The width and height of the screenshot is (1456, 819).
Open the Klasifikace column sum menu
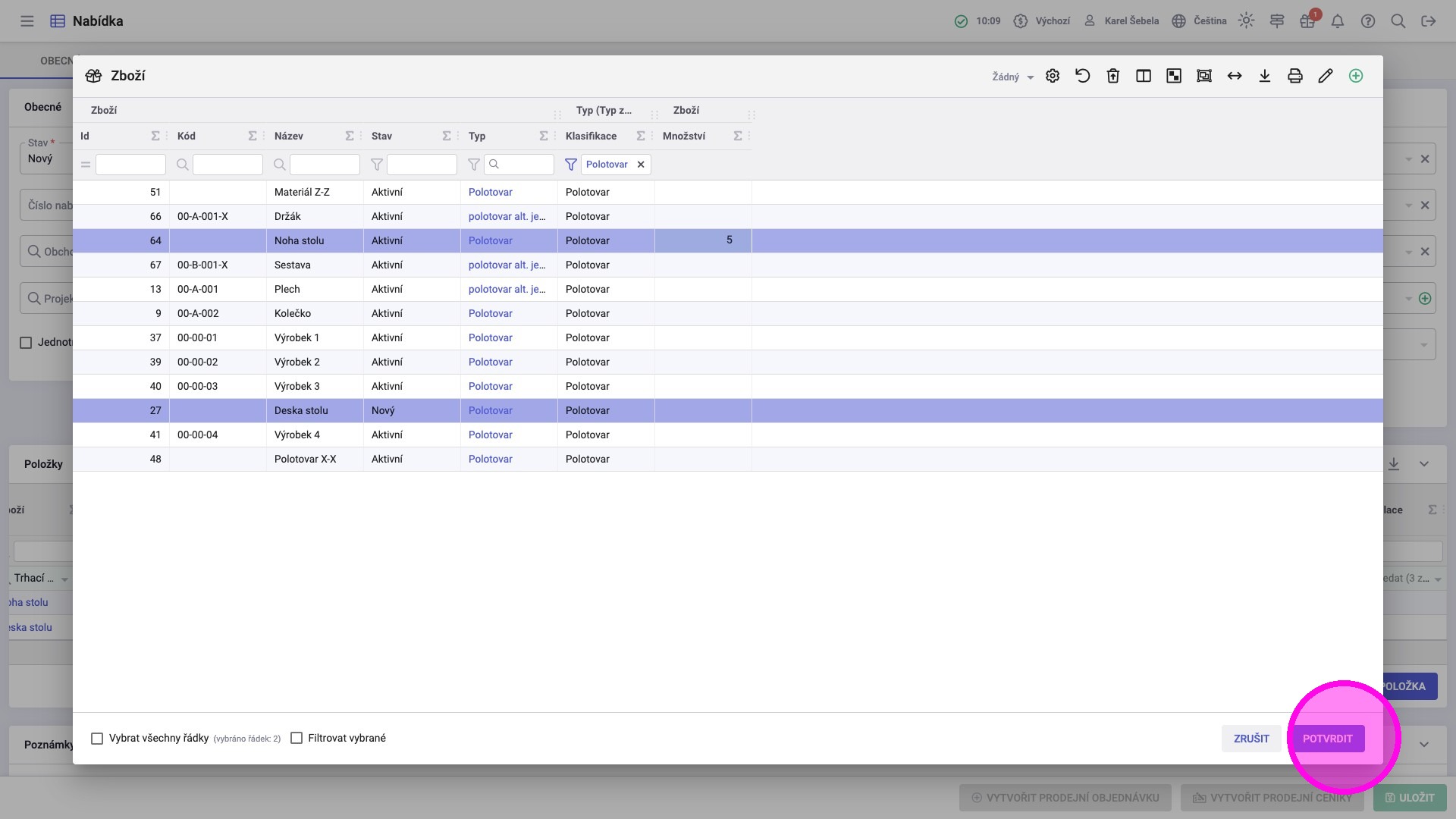pos(641,136)
